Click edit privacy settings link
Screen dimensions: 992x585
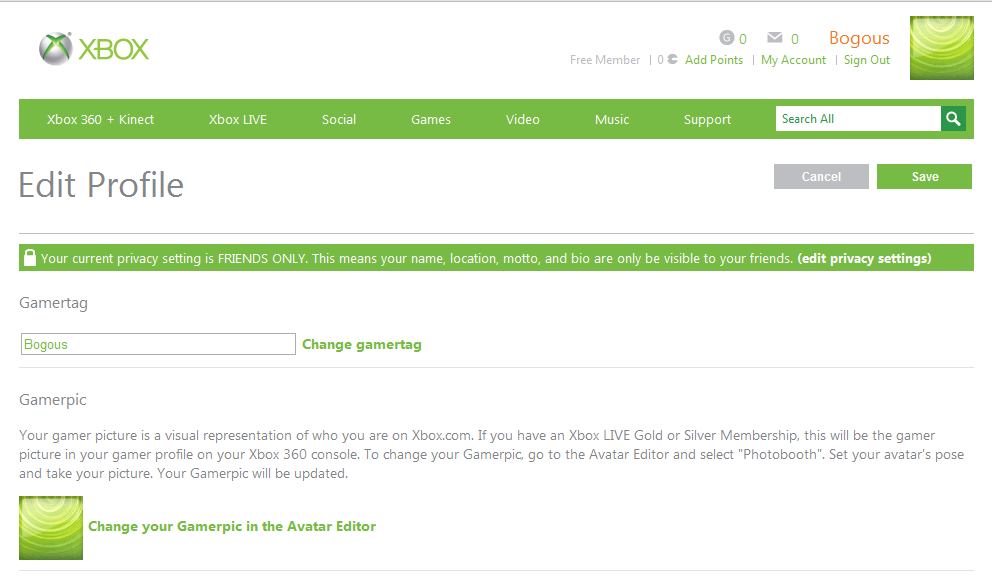click(x=864, y=258)
